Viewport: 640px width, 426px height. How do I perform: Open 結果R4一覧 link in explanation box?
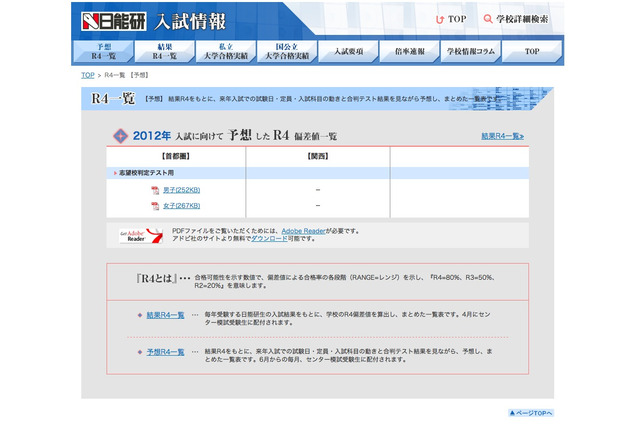[x=165, y=315]
